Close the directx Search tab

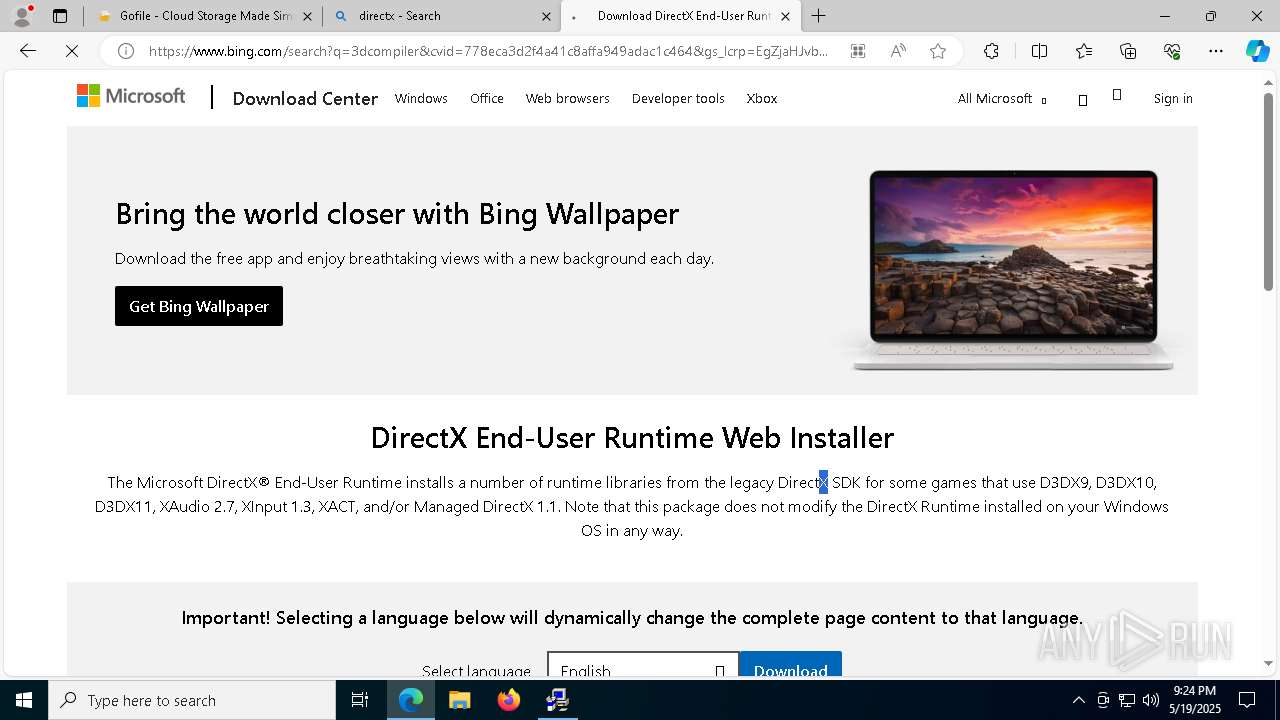click(546, 16)
